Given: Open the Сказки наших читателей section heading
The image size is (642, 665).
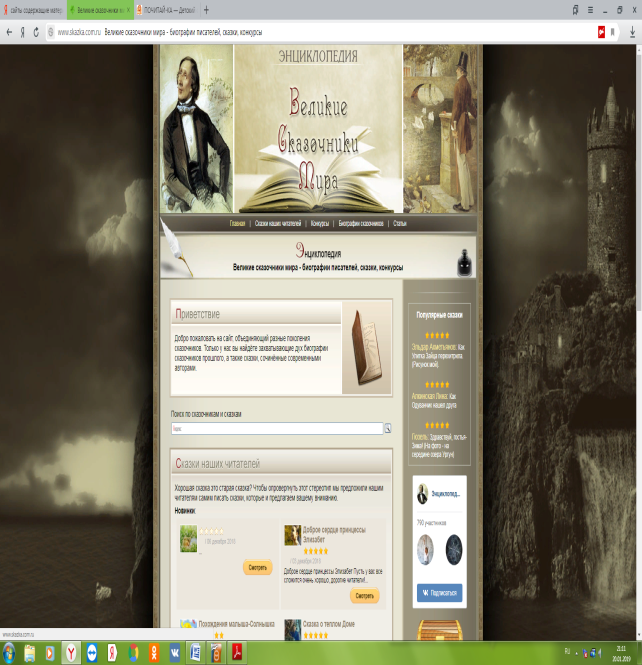Looking at the screenshot, I should point(218,464).
